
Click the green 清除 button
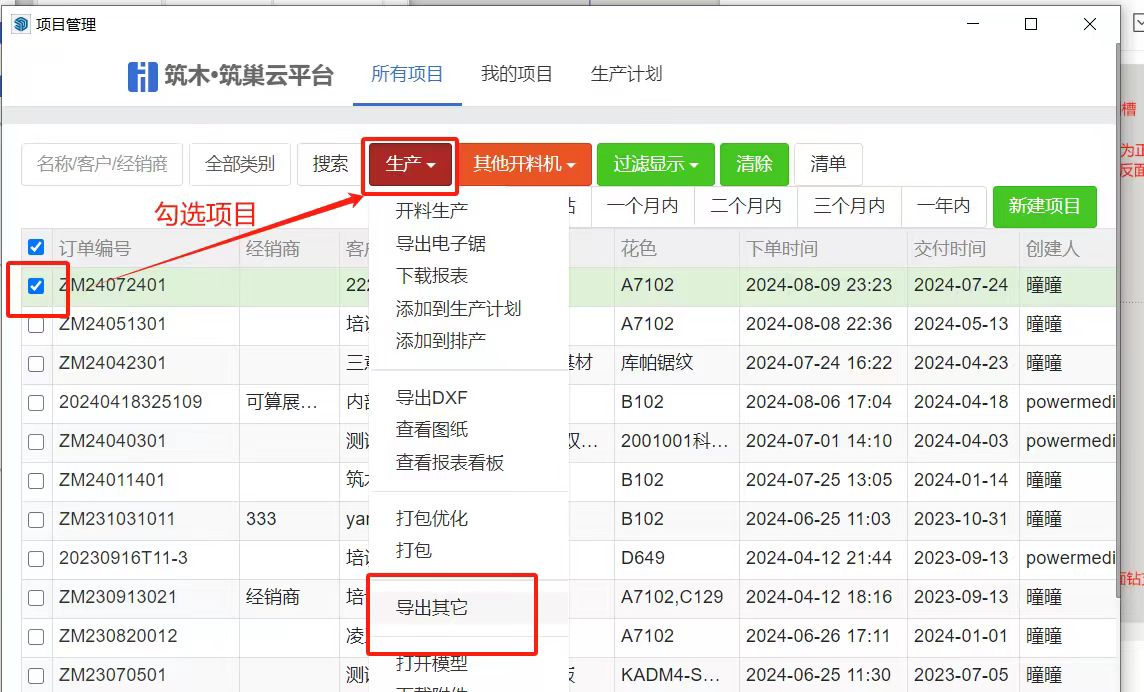(x=754, y=165)
